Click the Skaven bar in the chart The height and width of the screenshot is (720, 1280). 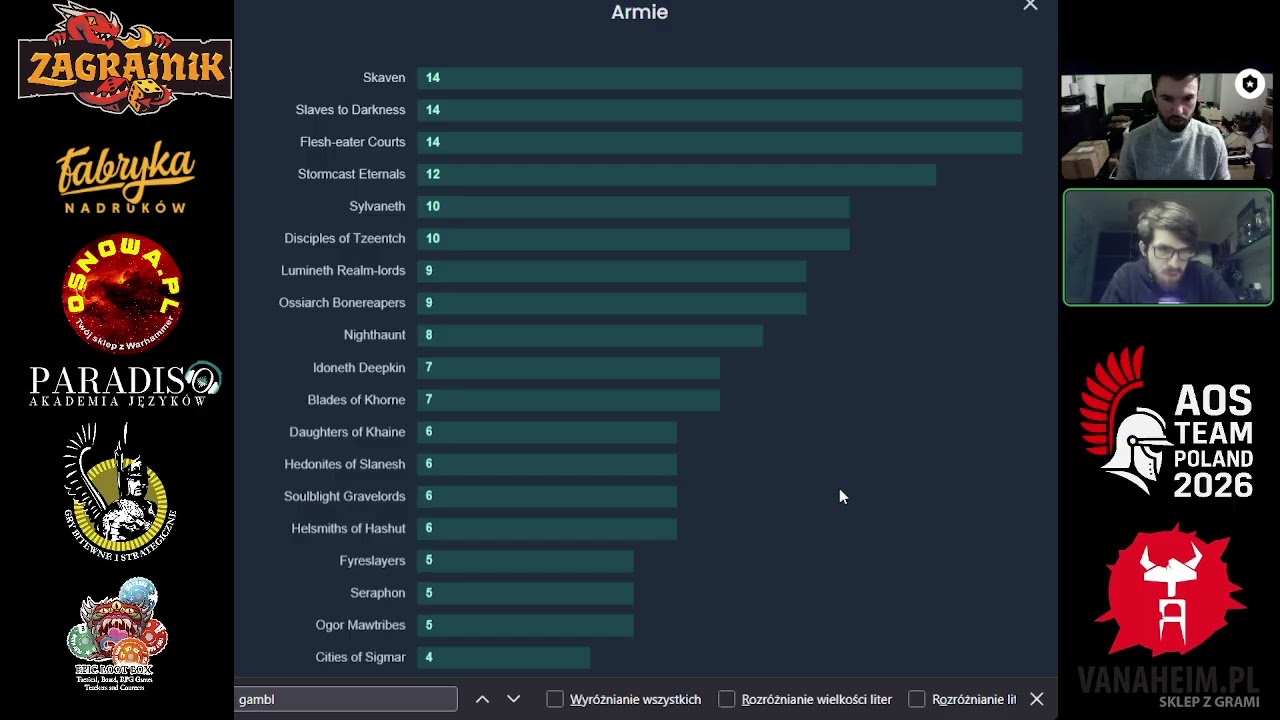pos(720,77)
